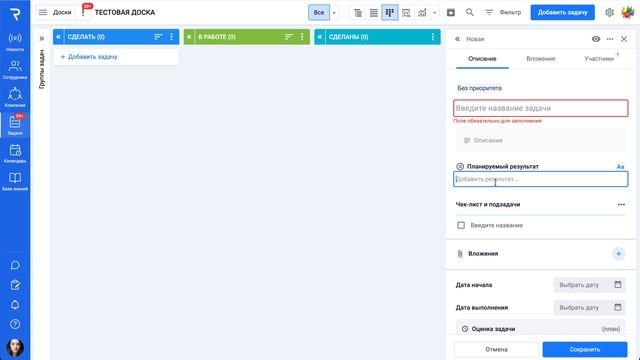Open the Фильтр filter

(503, 13)
